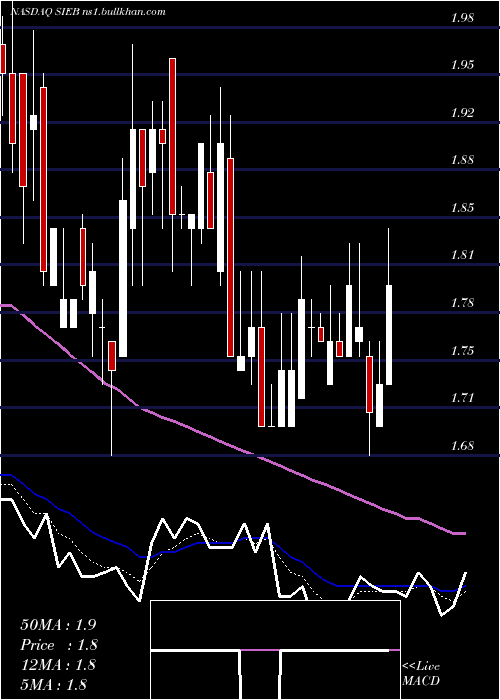Click the 1.81 price axis label

tap(462, 255)
